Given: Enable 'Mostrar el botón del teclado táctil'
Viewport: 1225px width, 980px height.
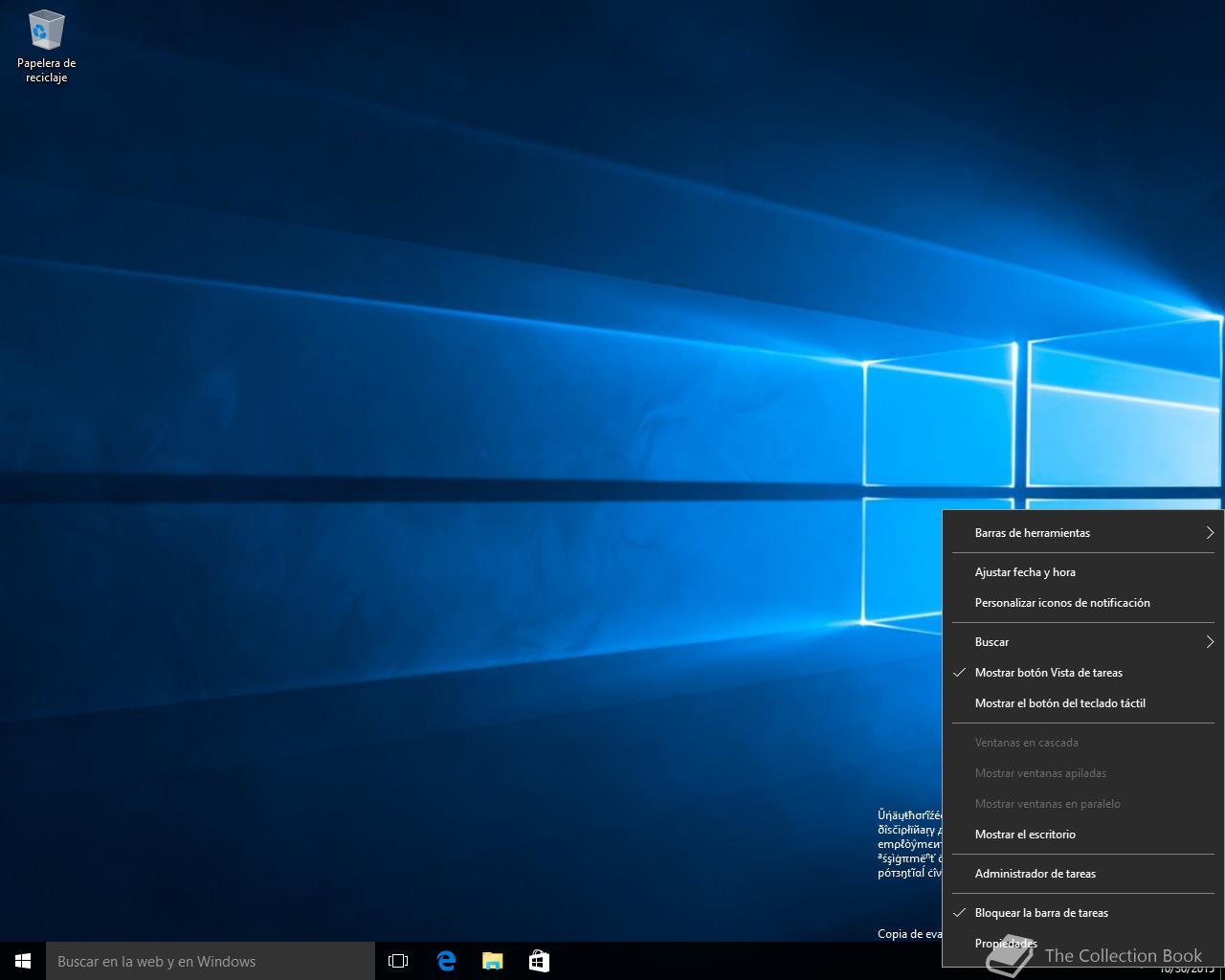Looking at the screenshot, I should coord(1082,703).
